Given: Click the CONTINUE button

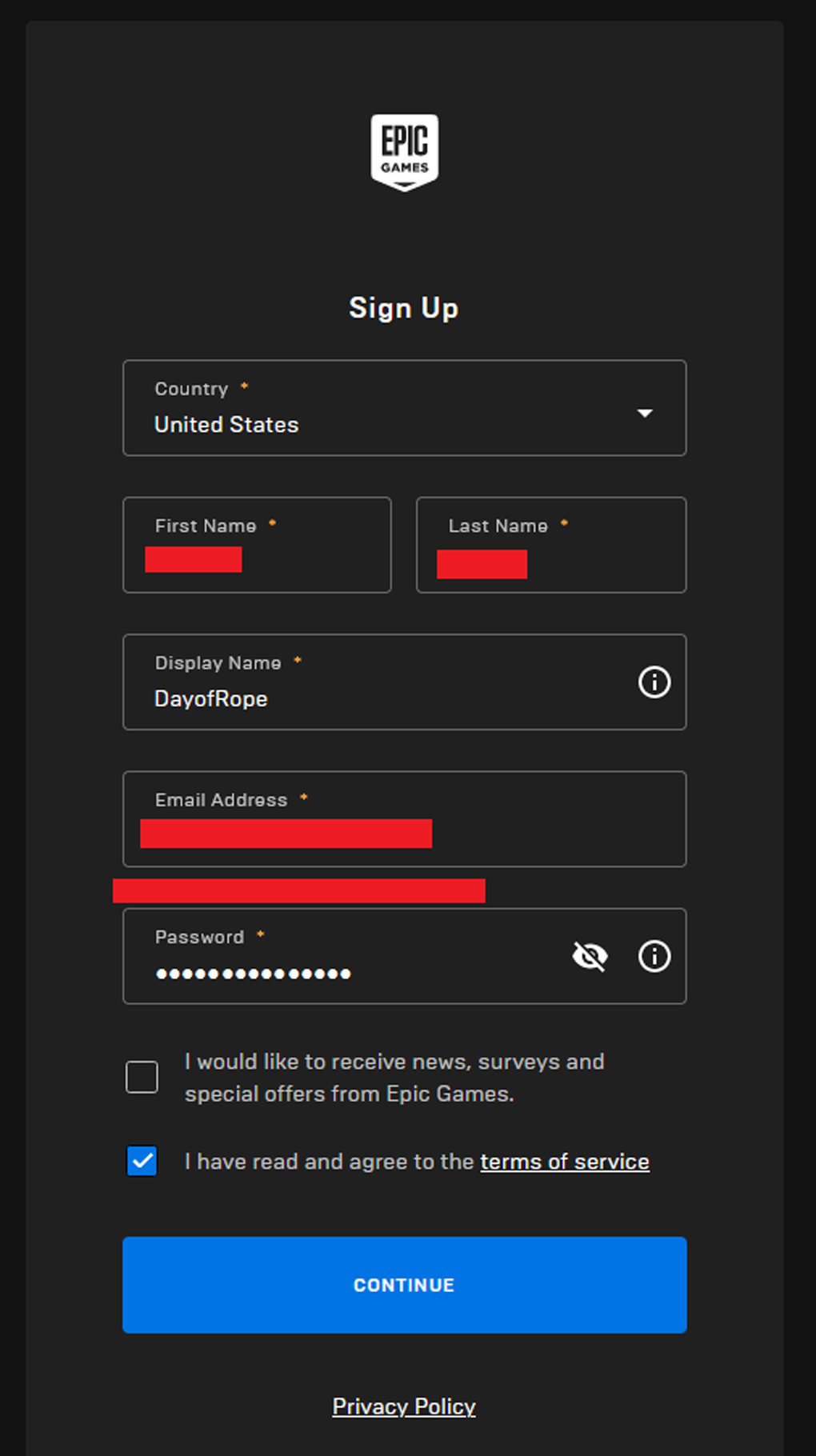Looking at the screenshot, I should click(405, 1285).
